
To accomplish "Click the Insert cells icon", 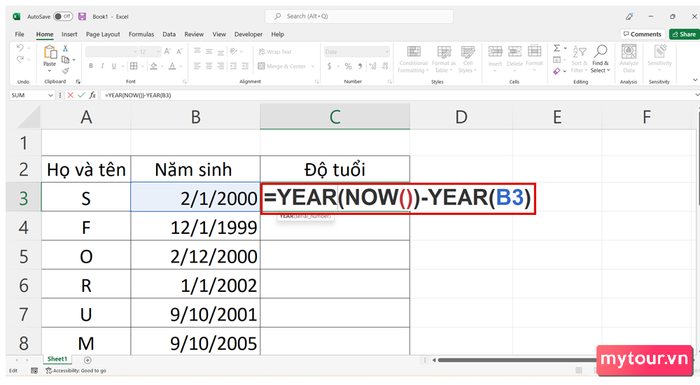I will click(x=495, y=51).
